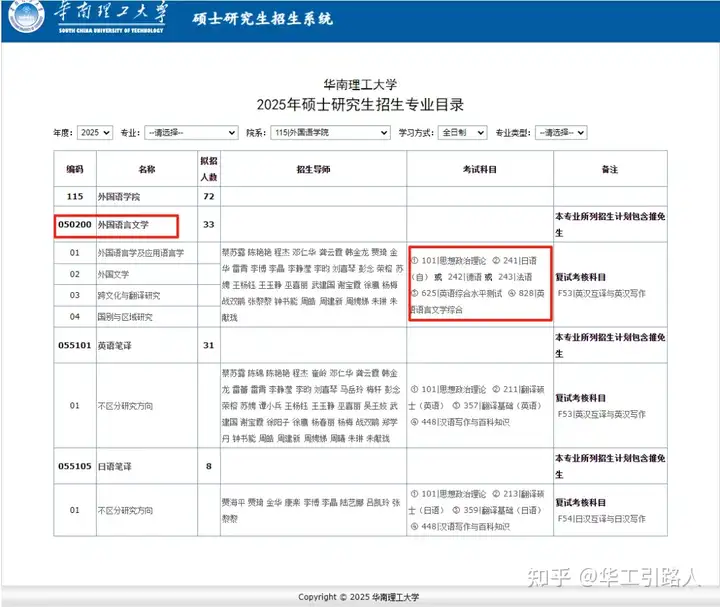Click the 华南理工大学 title above the catalog heading
720x607 pixels.
click(x=360, y=84)
